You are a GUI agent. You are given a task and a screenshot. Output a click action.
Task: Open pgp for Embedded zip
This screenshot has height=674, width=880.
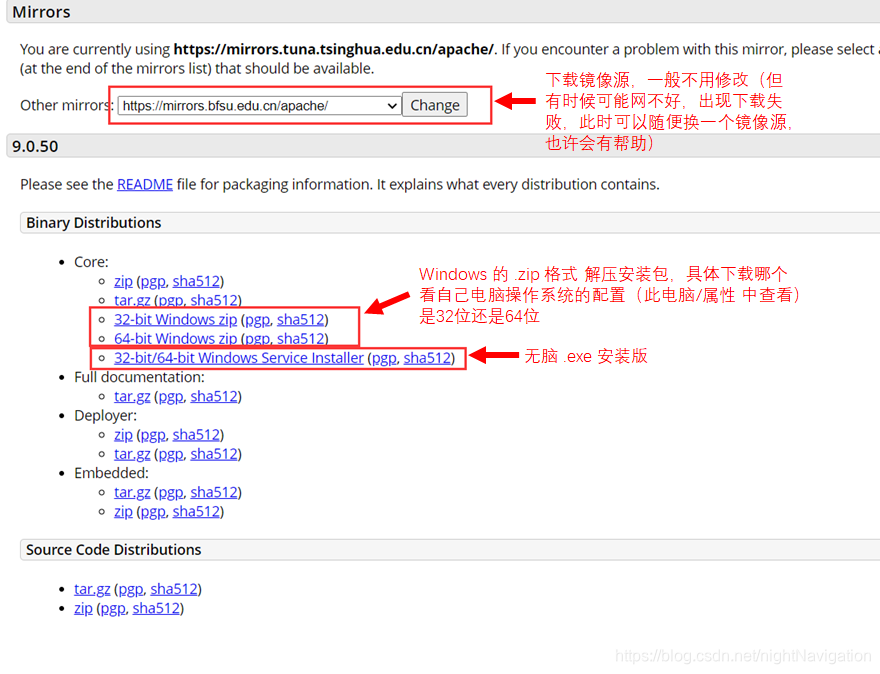point(153,512)
